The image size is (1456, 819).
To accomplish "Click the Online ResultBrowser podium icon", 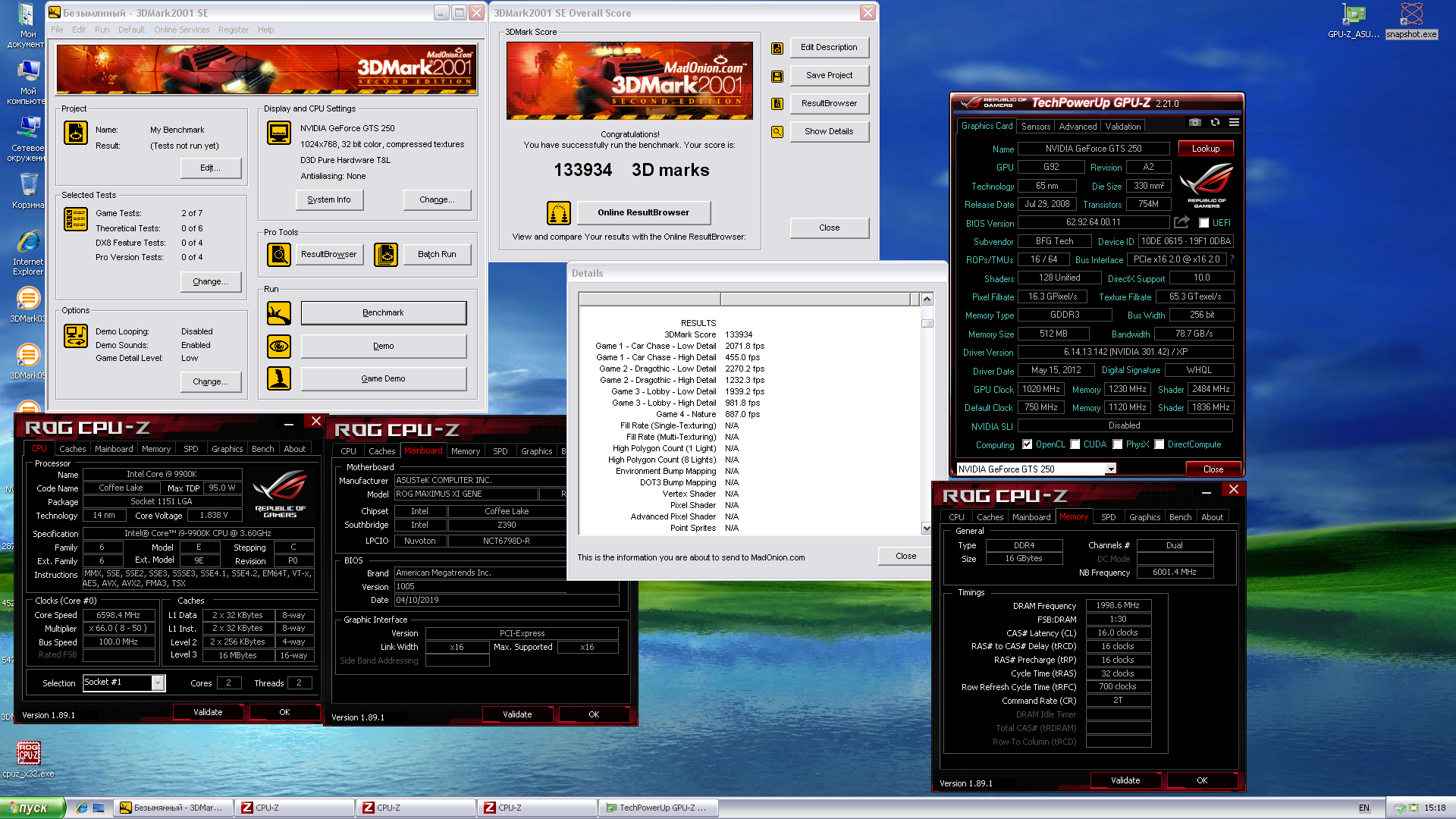I will click(559, 213).
